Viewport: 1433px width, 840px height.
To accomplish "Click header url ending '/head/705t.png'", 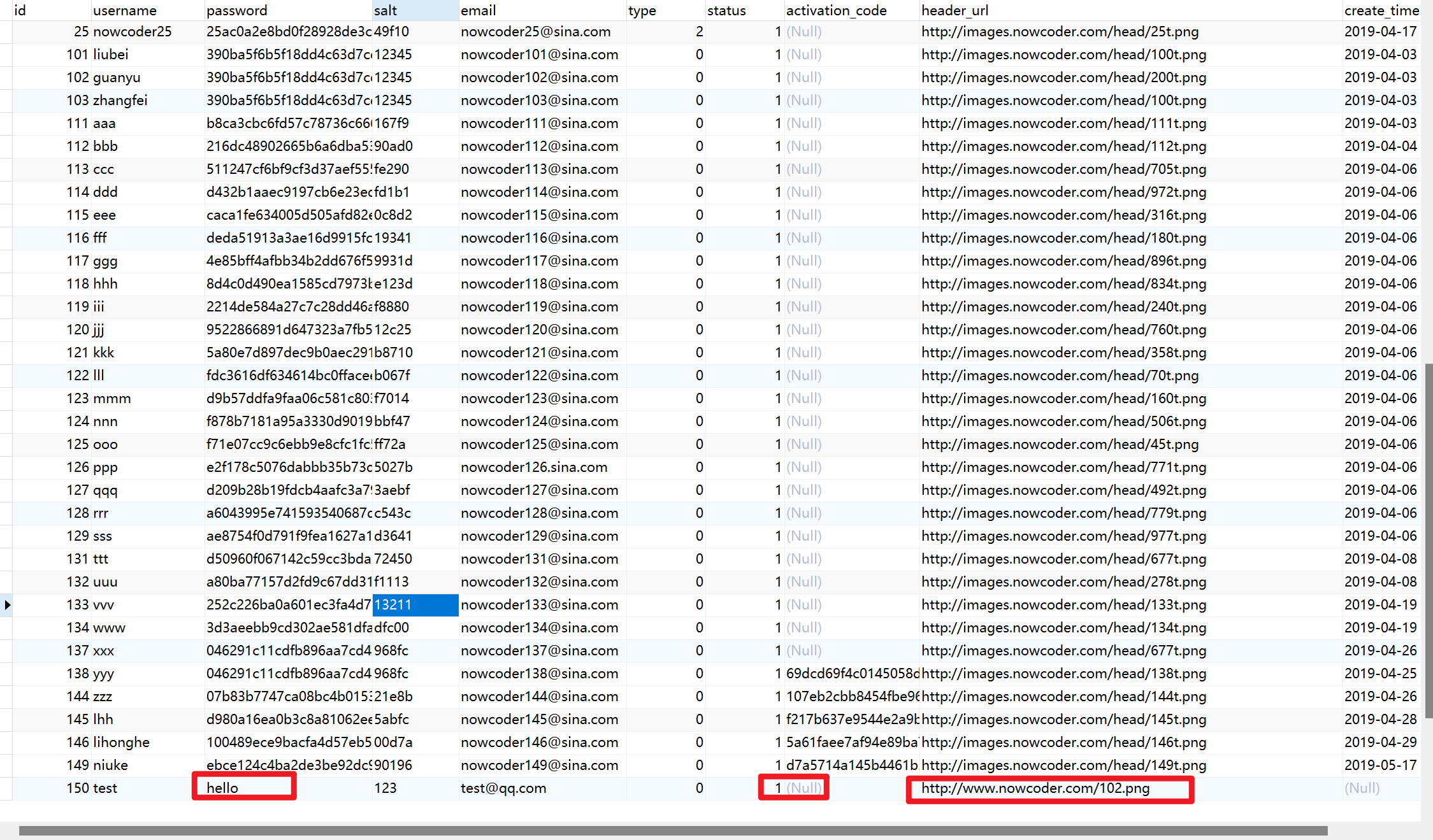I will pos(1064,169).
